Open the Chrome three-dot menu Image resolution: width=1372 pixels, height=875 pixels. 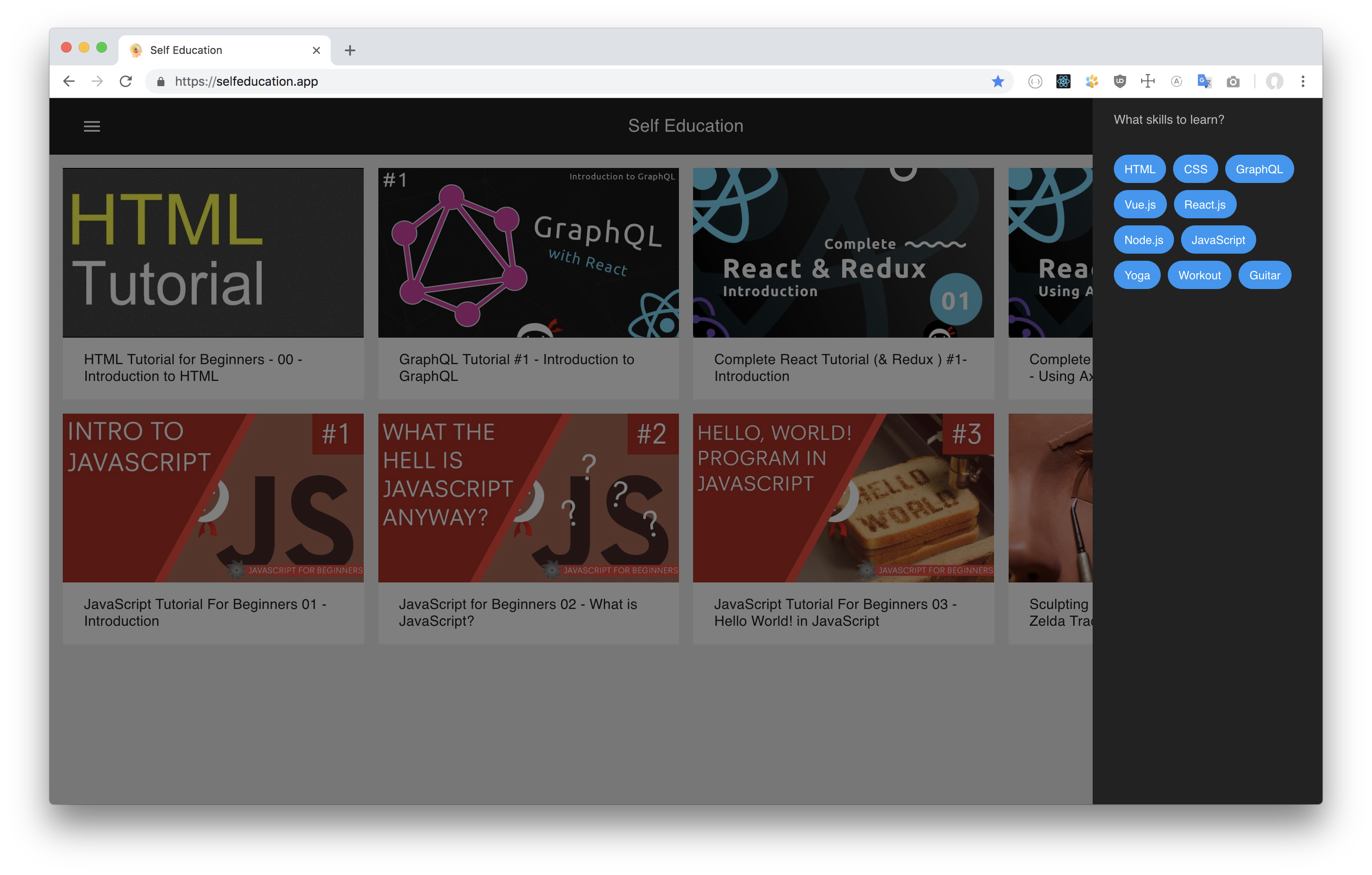(x=1303, y=81)
